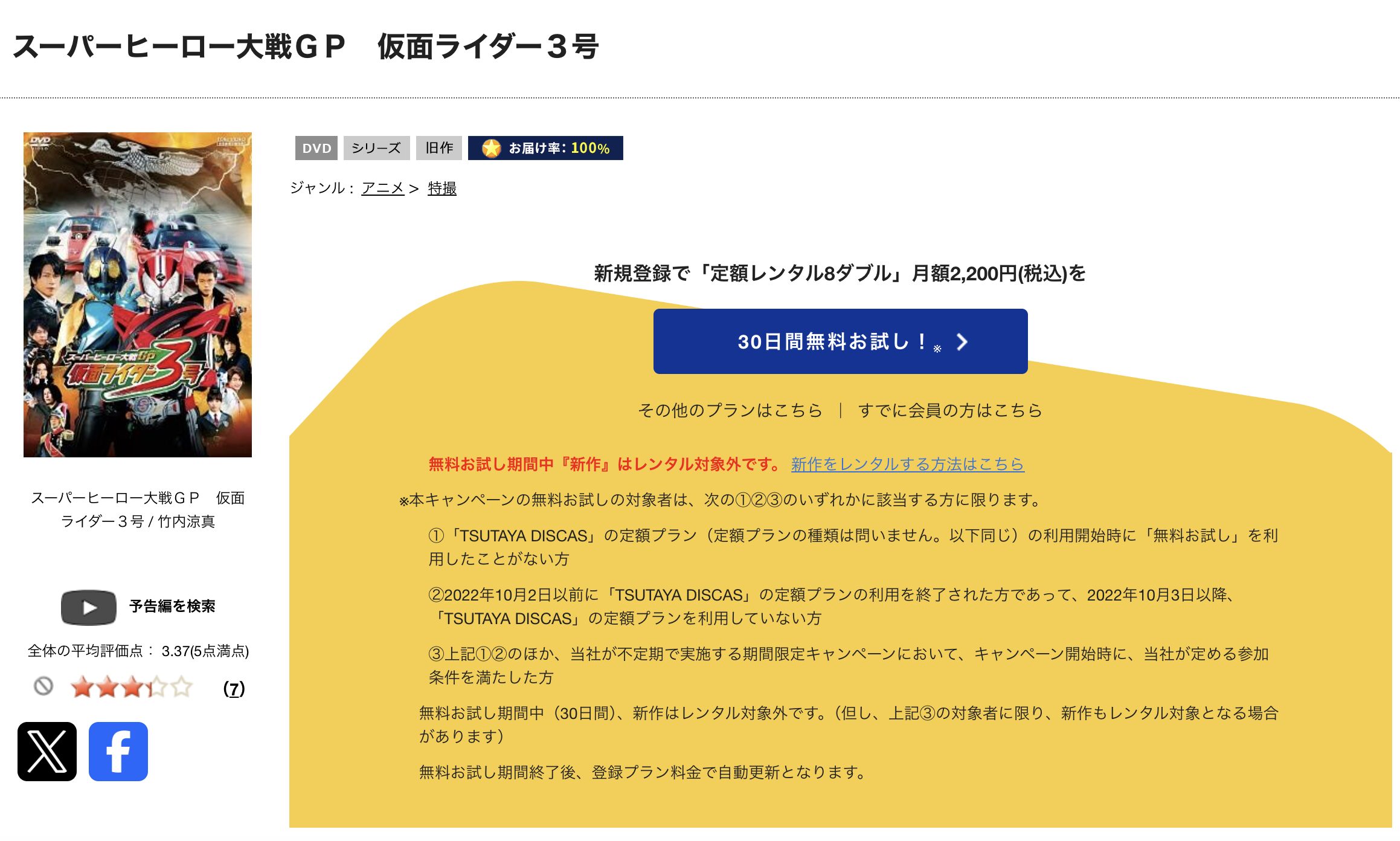Open the (7) review count link
The height and width of the screenshot is (841, 1400).
click(x=234, y=689)
